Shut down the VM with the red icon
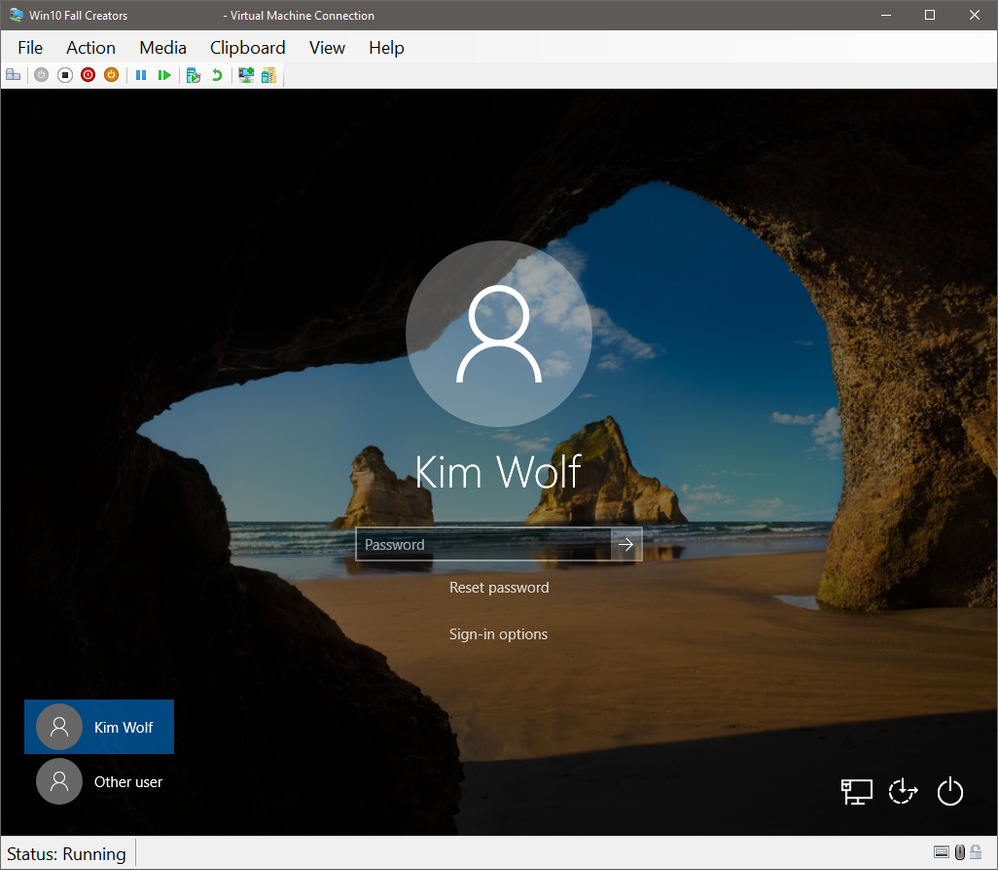The height and width of the screenshot is (870, 998). [88, 75]
